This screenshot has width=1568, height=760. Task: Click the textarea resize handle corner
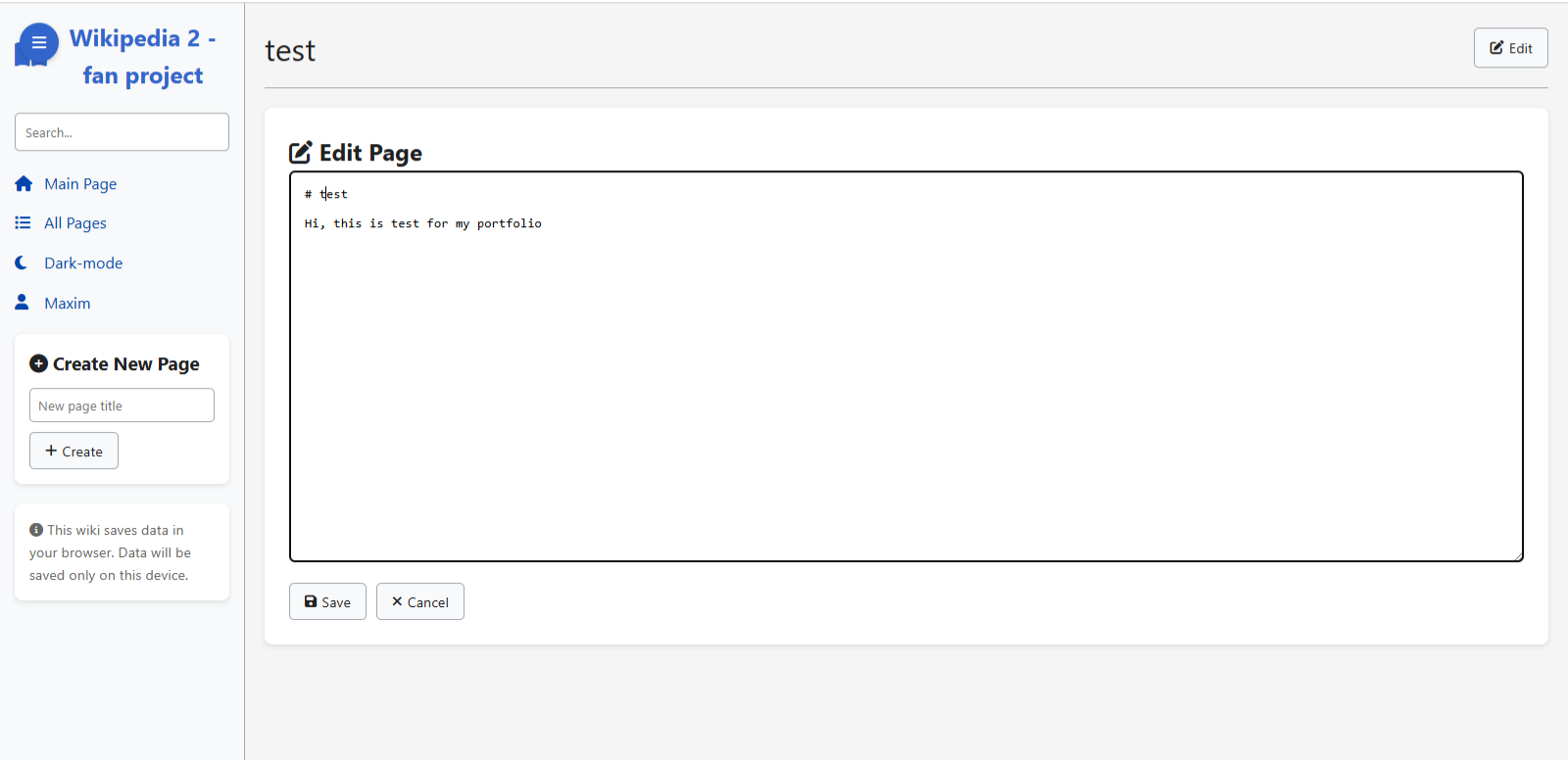click(1517, 555)
